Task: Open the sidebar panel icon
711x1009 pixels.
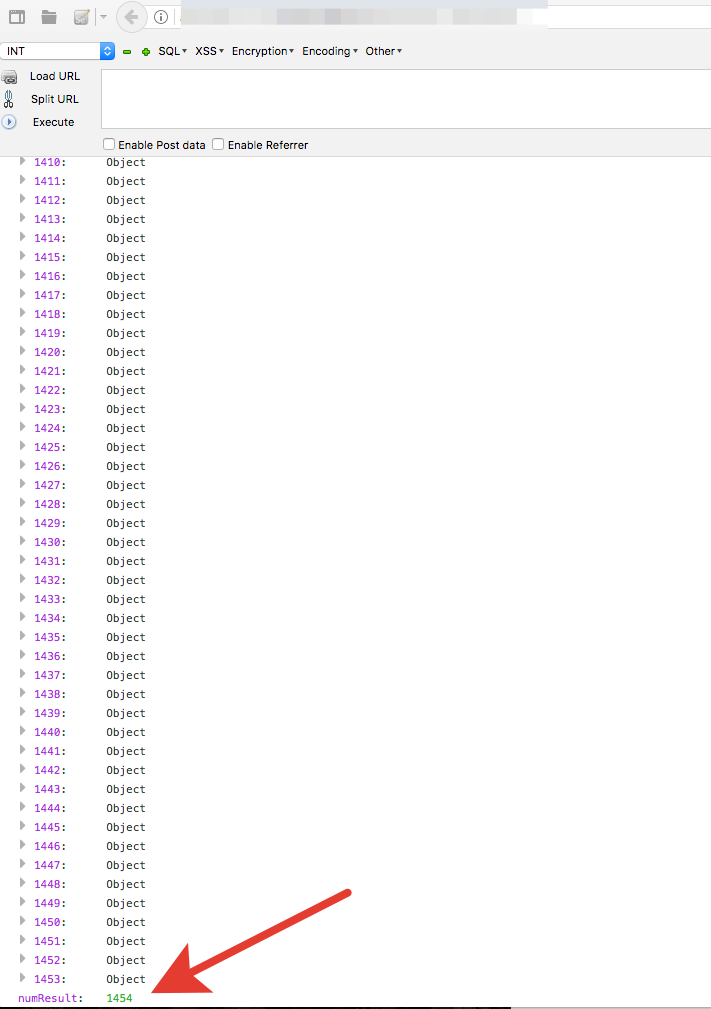Action: 17,17
